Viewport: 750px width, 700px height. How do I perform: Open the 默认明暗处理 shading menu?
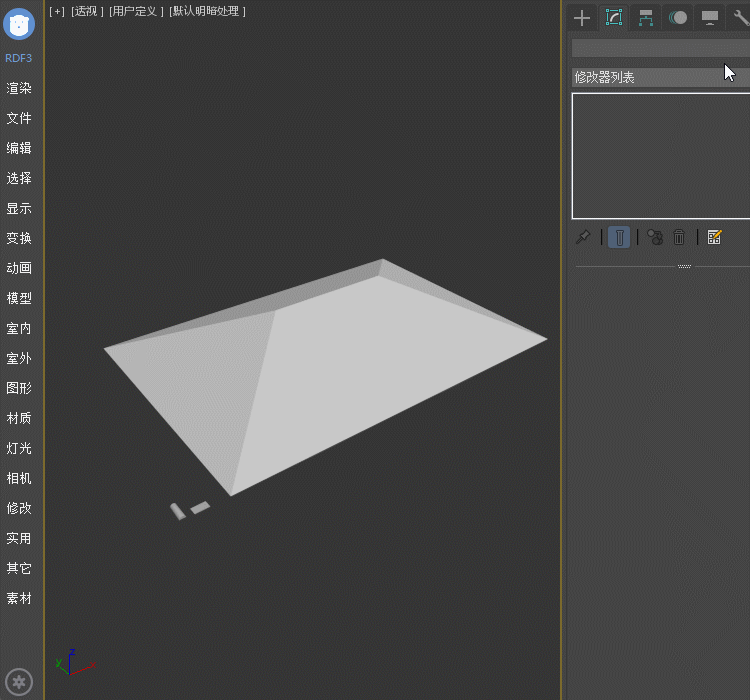pos(207,11)
